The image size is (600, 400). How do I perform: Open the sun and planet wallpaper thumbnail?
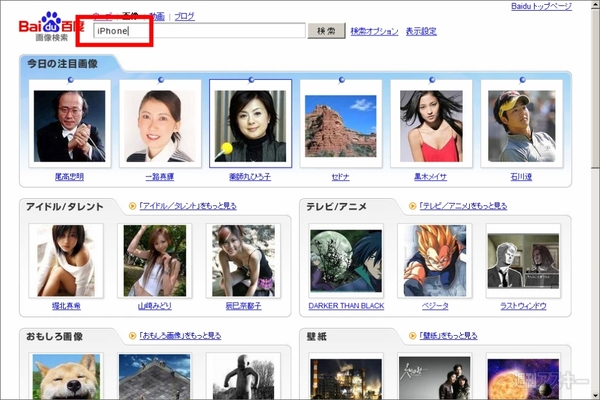click(x=523, y=379)
